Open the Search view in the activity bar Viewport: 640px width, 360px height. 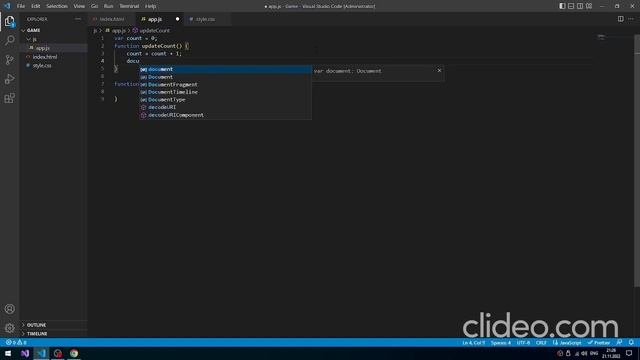[9, 40]
